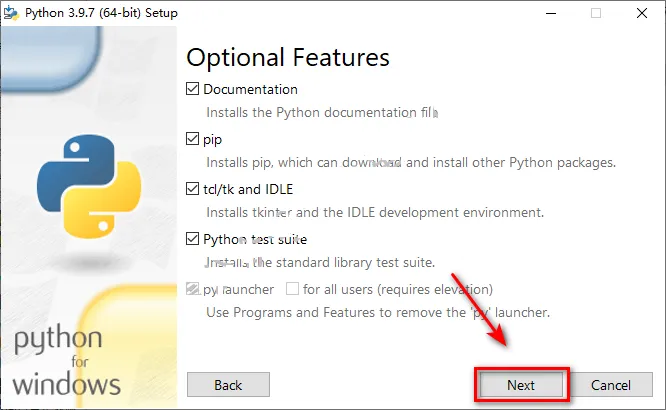Disable the tcl/tk and IDLE checkbox

pyautogui.click(x=192, y=189)
